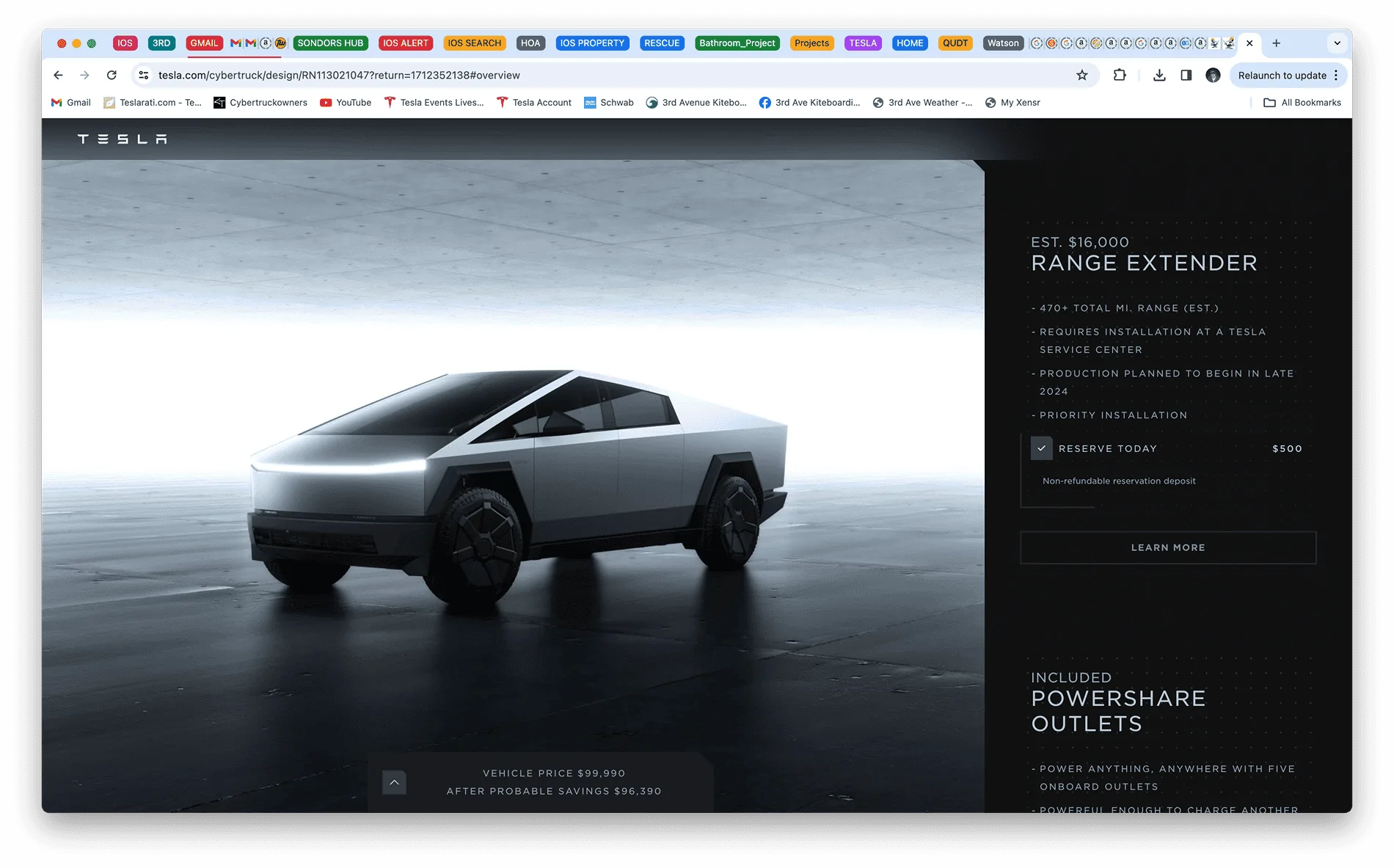Open the Chrome three-dot menu
Image resolution: width=1394 pixels, height=868 pixels.
(1336, 75)
